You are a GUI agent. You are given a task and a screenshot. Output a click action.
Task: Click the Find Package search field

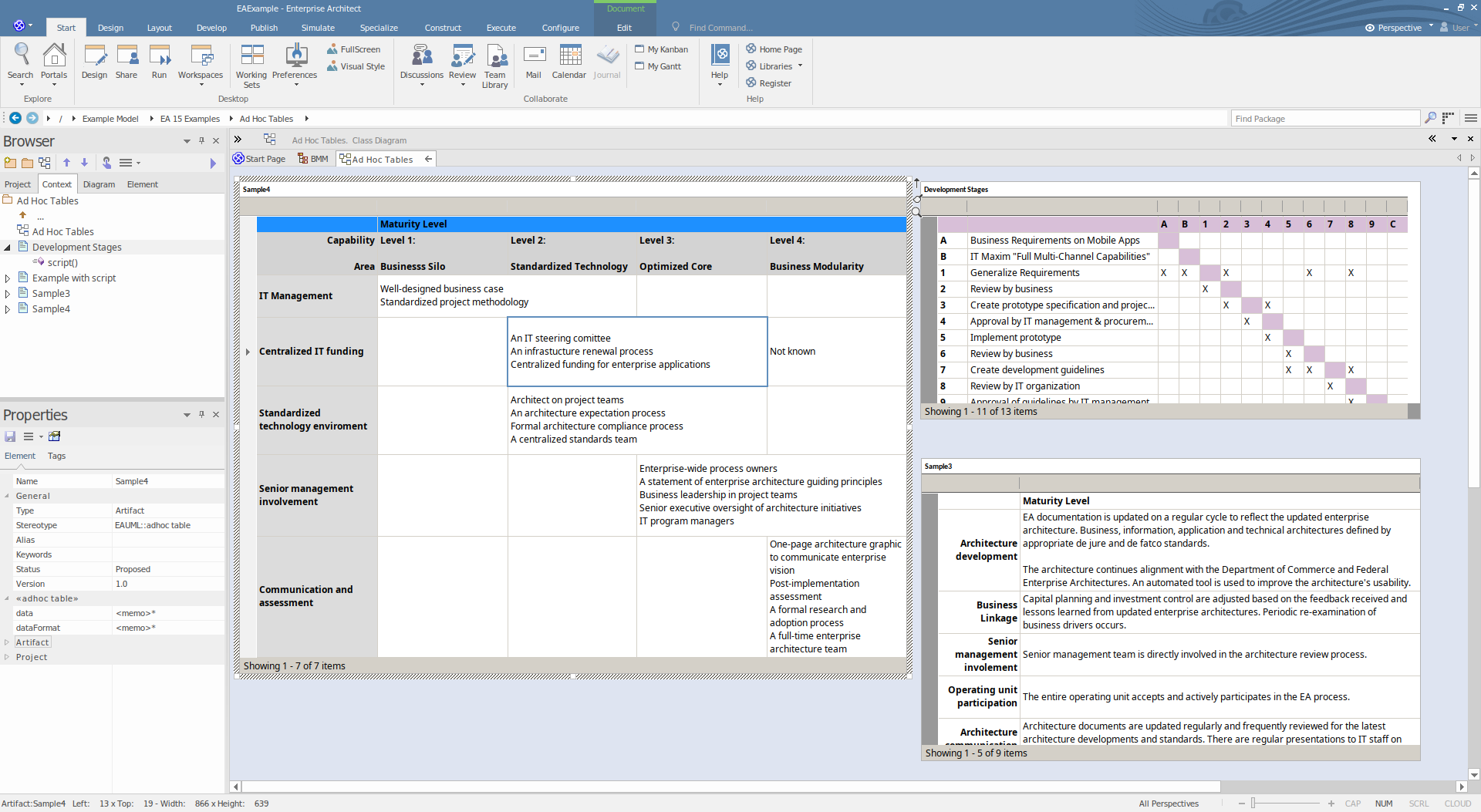coord(1324,119)
